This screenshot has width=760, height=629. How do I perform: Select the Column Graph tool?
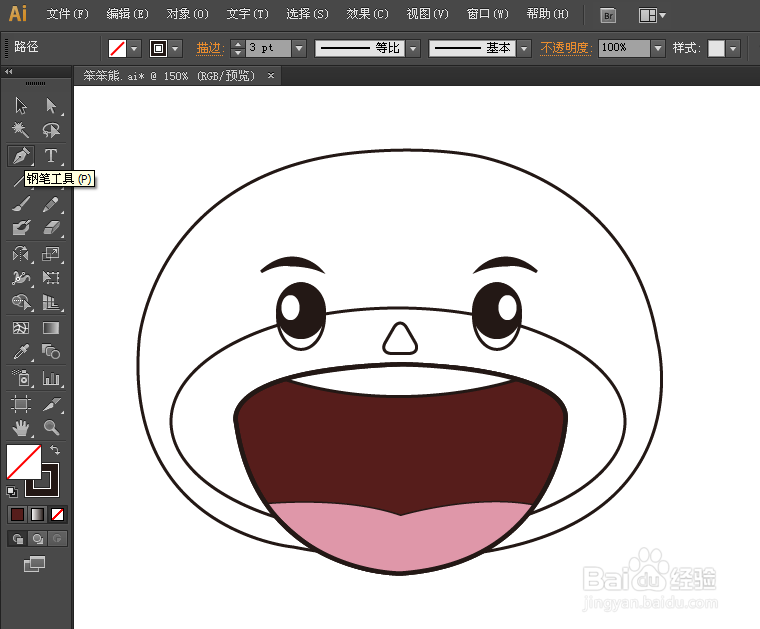tap(51, 377)
